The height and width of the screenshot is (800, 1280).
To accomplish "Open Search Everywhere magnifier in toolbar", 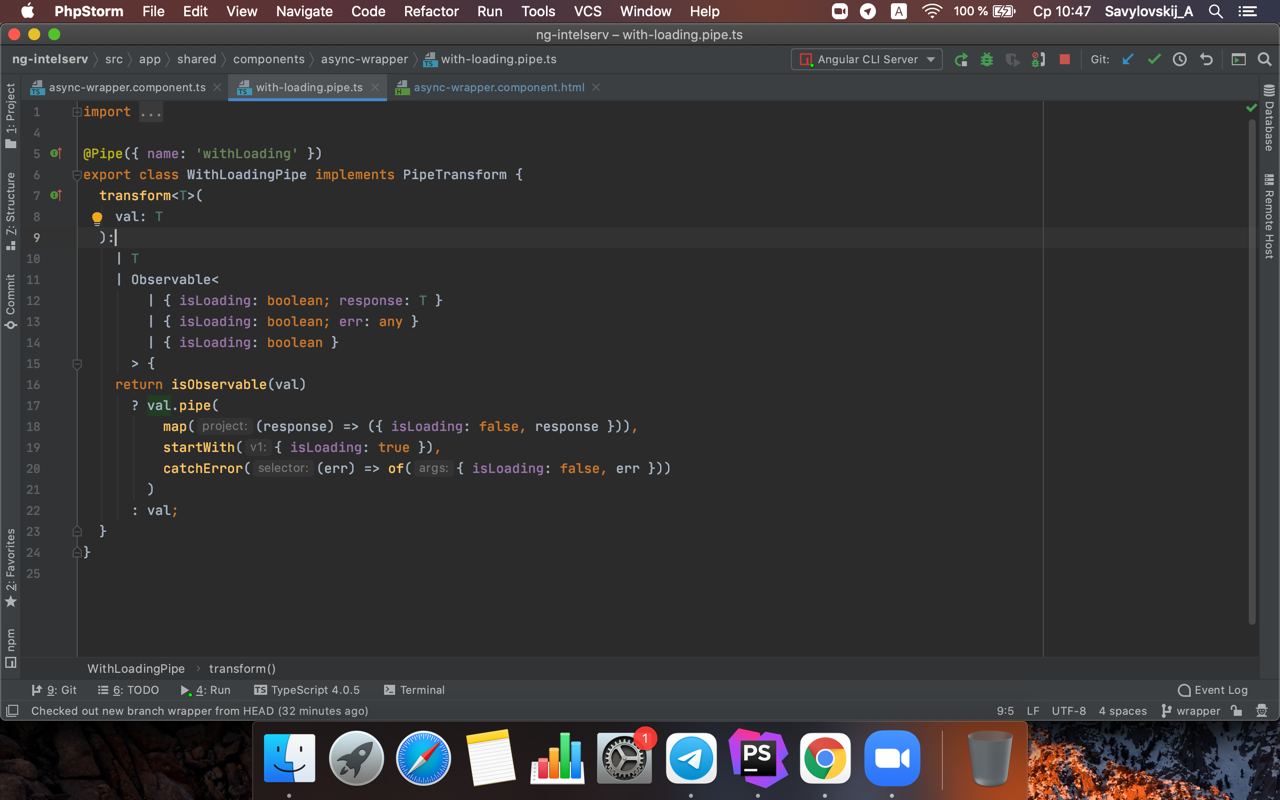I will (x=1264, y=59).
